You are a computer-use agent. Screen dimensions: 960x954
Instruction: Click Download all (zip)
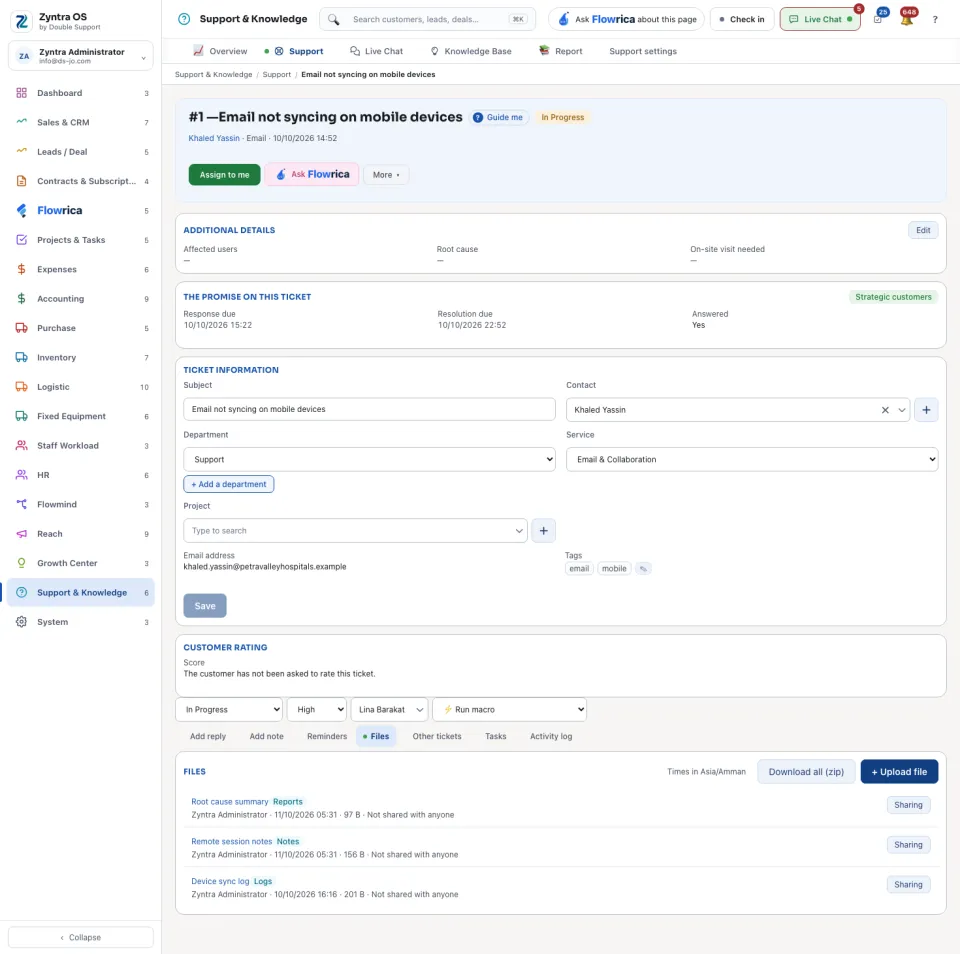pyautogui.click(x=806, y=772)
